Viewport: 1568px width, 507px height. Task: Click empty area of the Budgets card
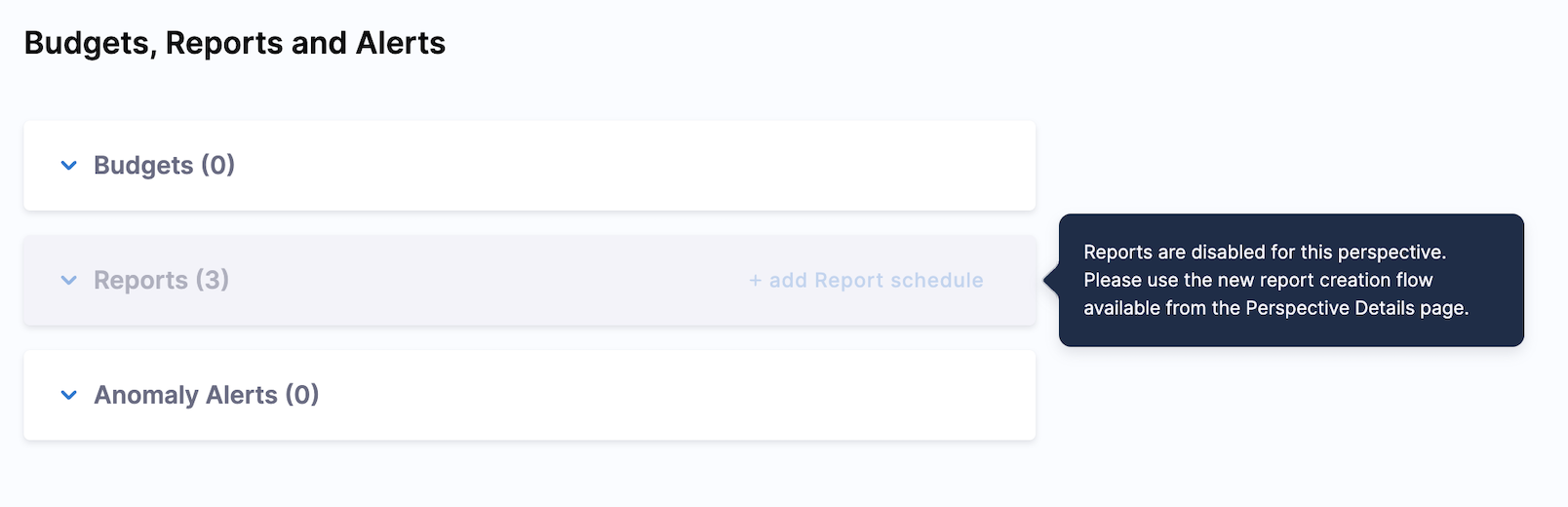(x=634, y=166)
